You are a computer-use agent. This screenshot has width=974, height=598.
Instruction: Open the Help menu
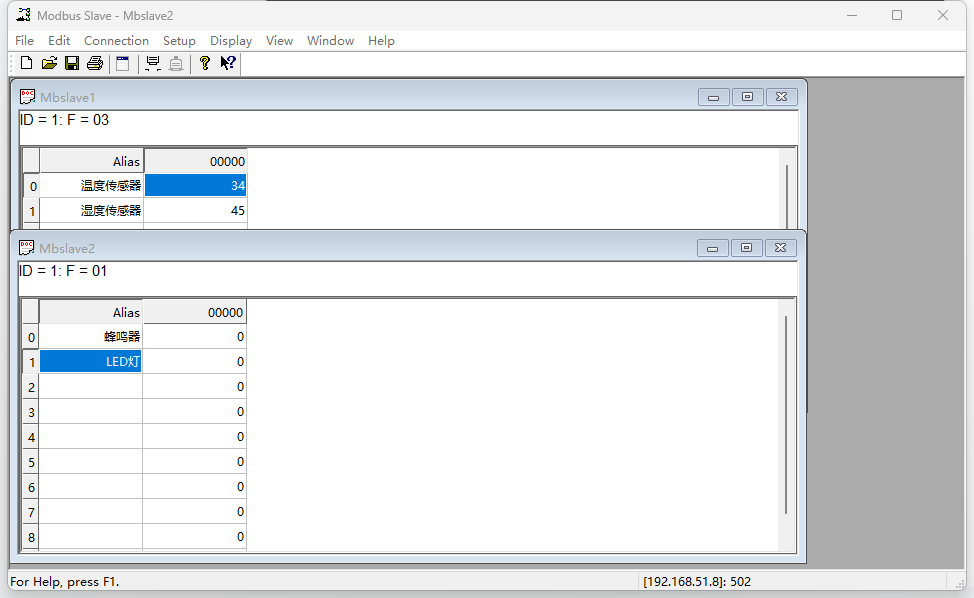click(381, 40)
